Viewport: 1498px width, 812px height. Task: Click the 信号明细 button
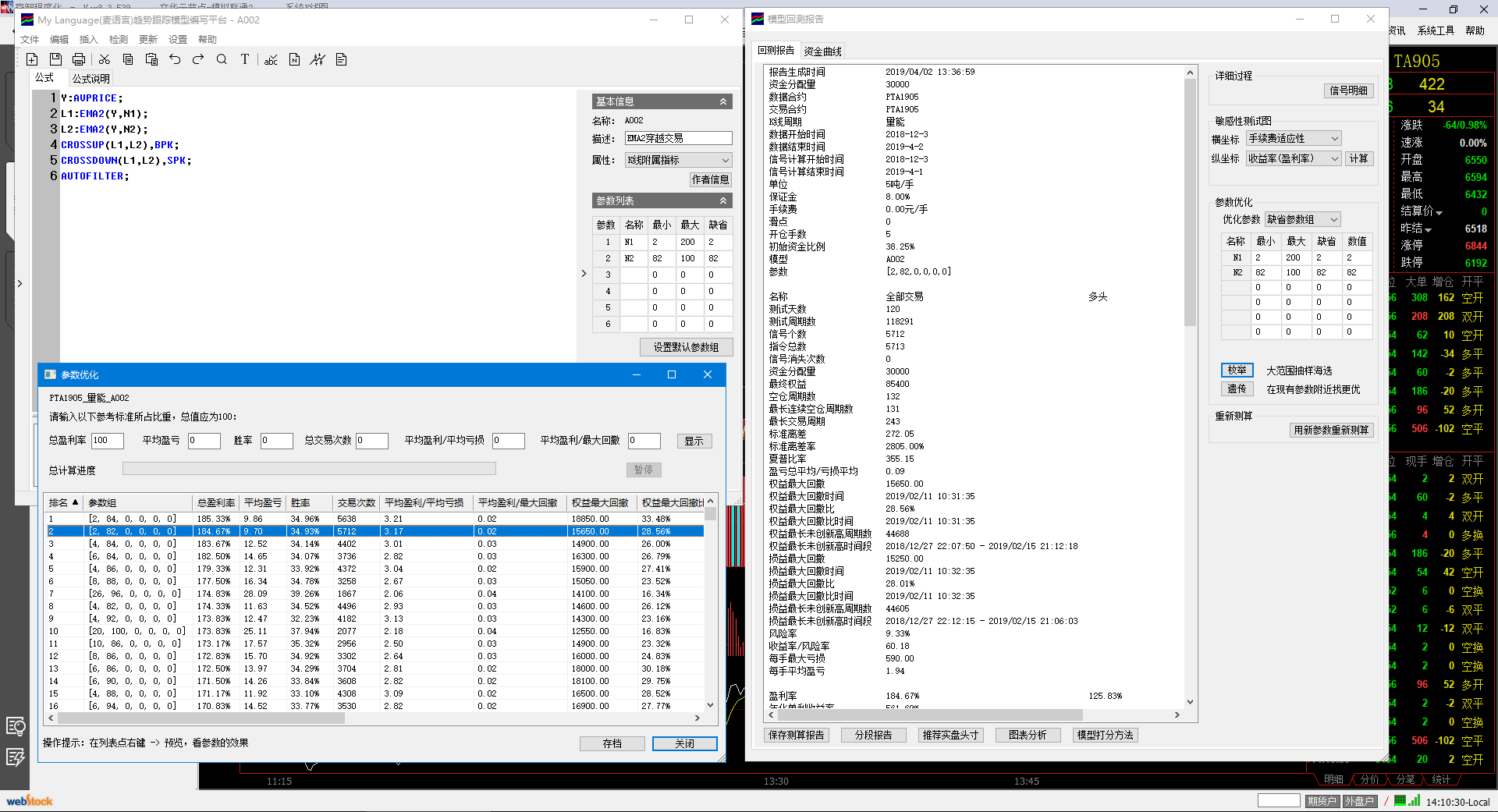point(1348,90)
